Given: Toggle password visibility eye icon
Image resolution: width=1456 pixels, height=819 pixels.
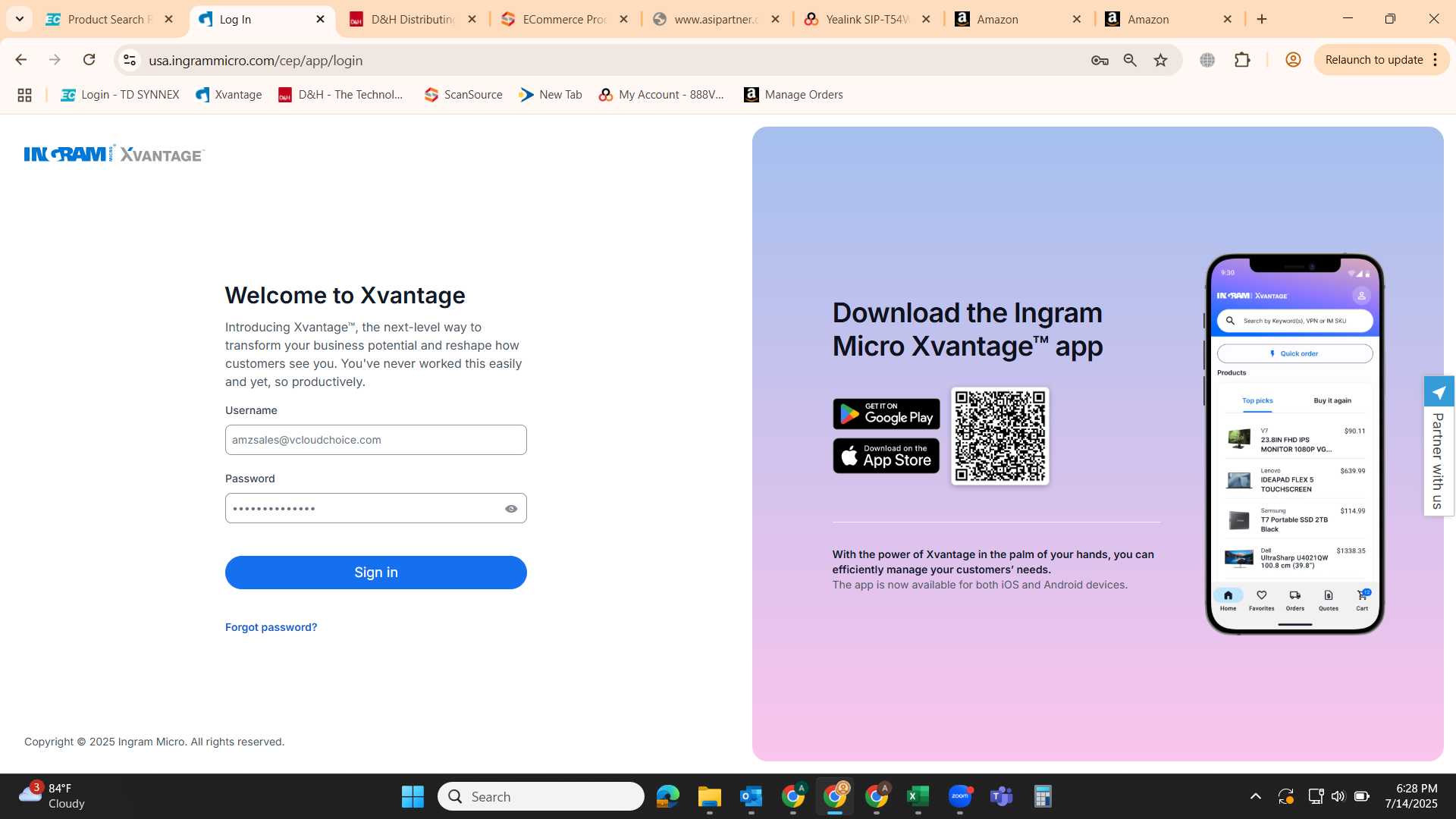Looking at the screenshot, I should point(511,509).
